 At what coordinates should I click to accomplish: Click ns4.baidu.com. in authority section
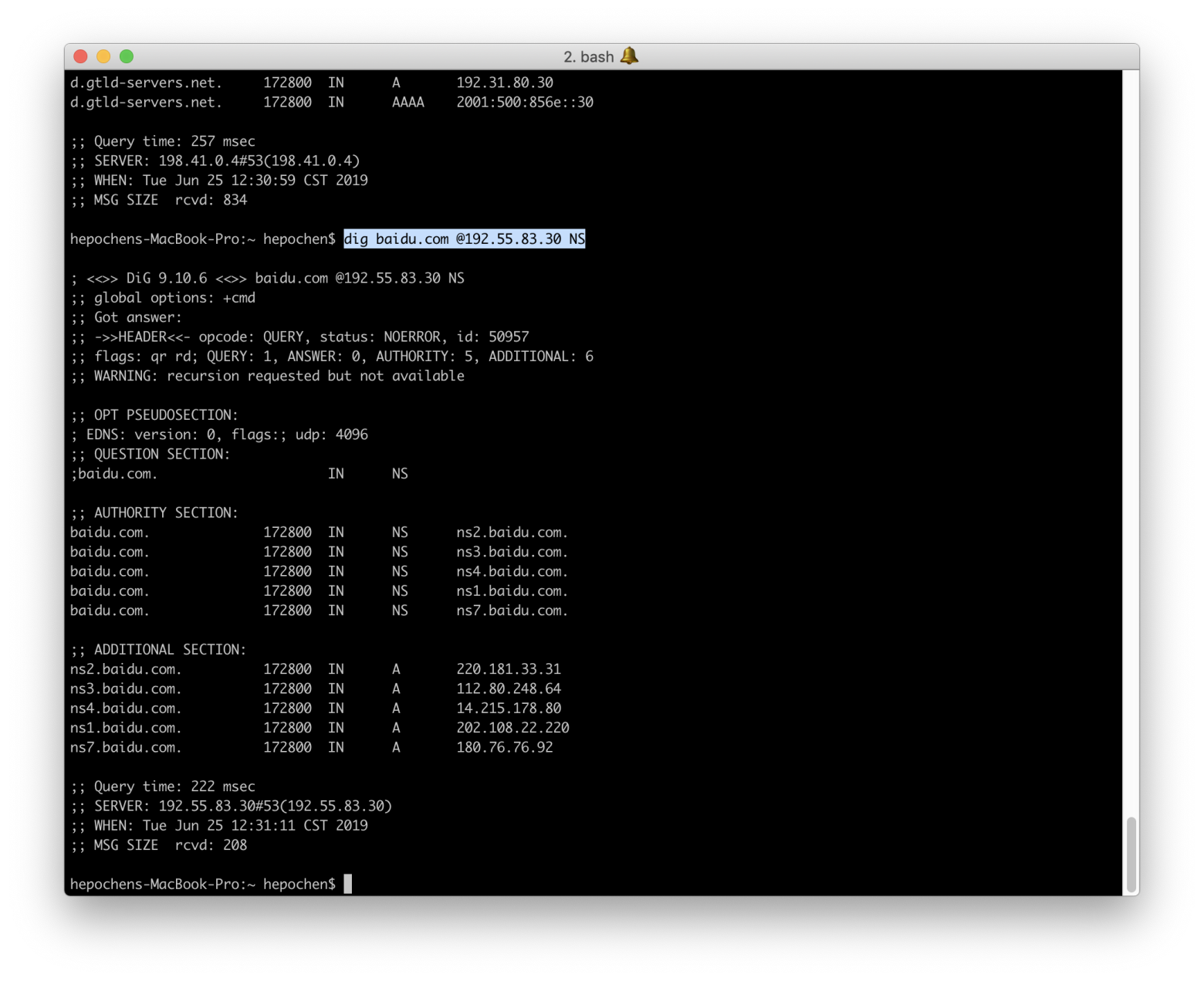512,571
